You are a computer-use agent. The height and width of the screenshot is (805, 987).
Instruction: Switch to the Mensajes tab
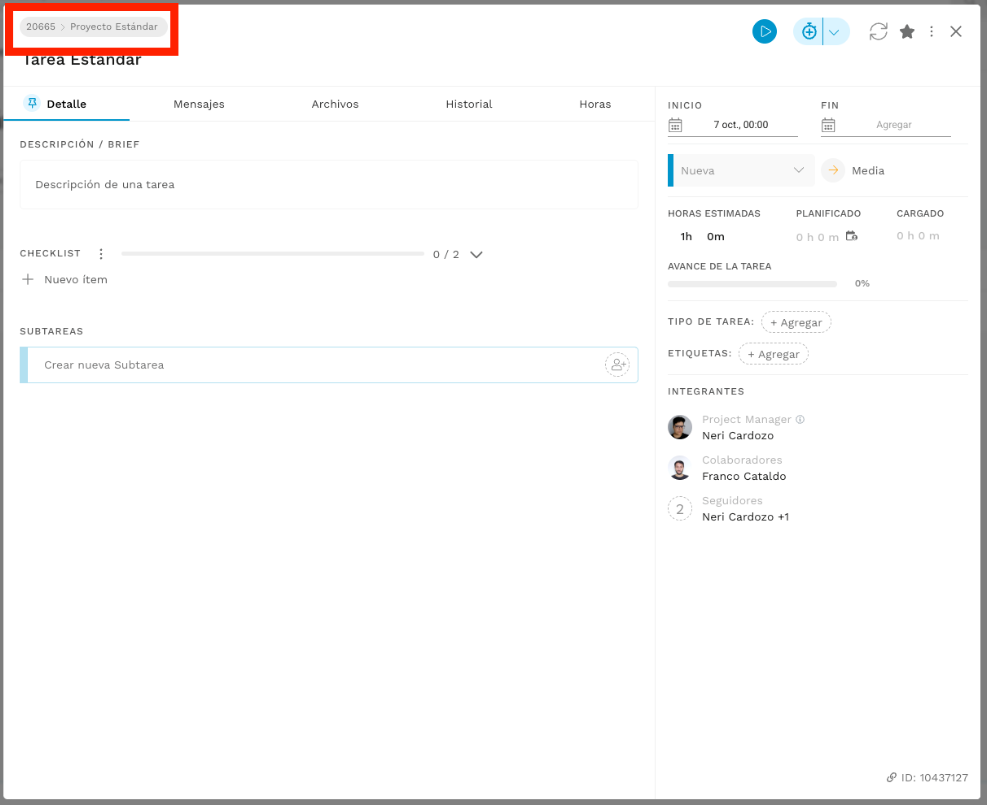click(x=199, y=104)
